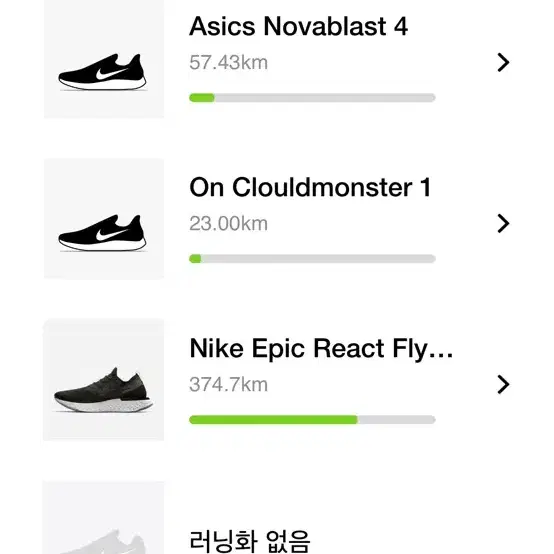Tap the Asics Novablast 4 shoe thumbnail
This screenshot has width=554, height=554.
click(x=104, y=59)
